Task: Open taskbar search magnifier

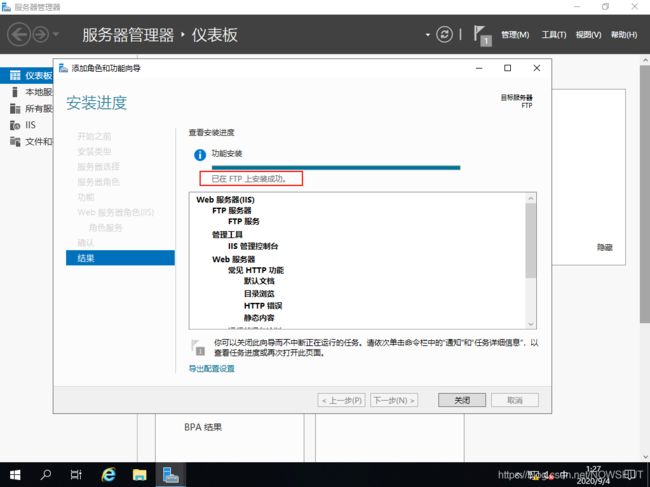Action: [x=46, y=475]
